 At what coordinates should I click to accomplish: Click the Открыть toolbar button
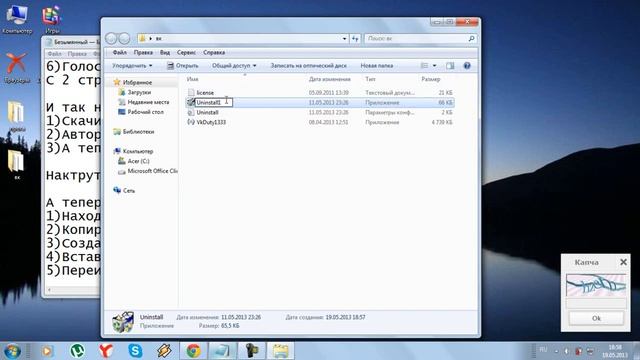(x=182, y=65)
